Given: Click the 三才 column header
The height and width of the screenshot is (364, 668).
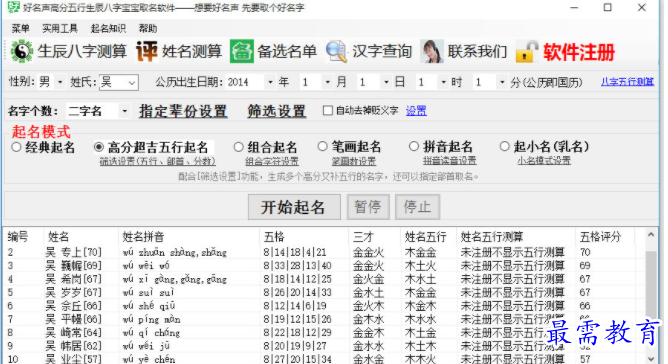Looking at the screenshot, I should pyautogui.click(x=363, y=237).
